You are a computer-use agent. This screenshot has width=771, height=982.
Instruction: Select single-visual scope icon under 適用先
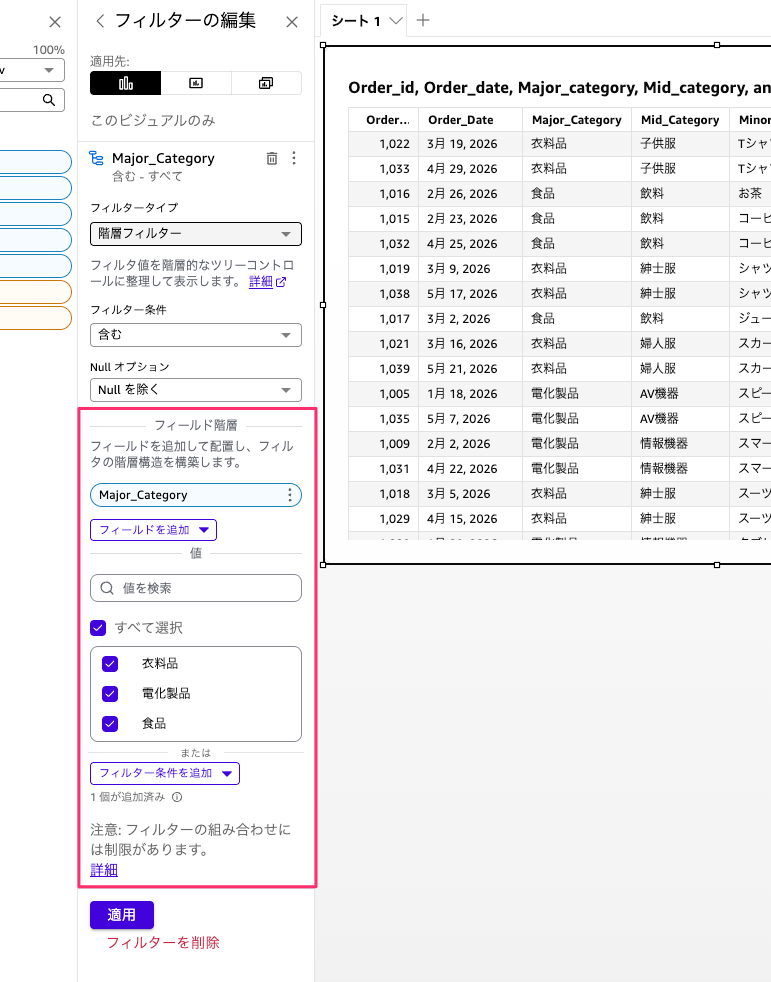125,83
